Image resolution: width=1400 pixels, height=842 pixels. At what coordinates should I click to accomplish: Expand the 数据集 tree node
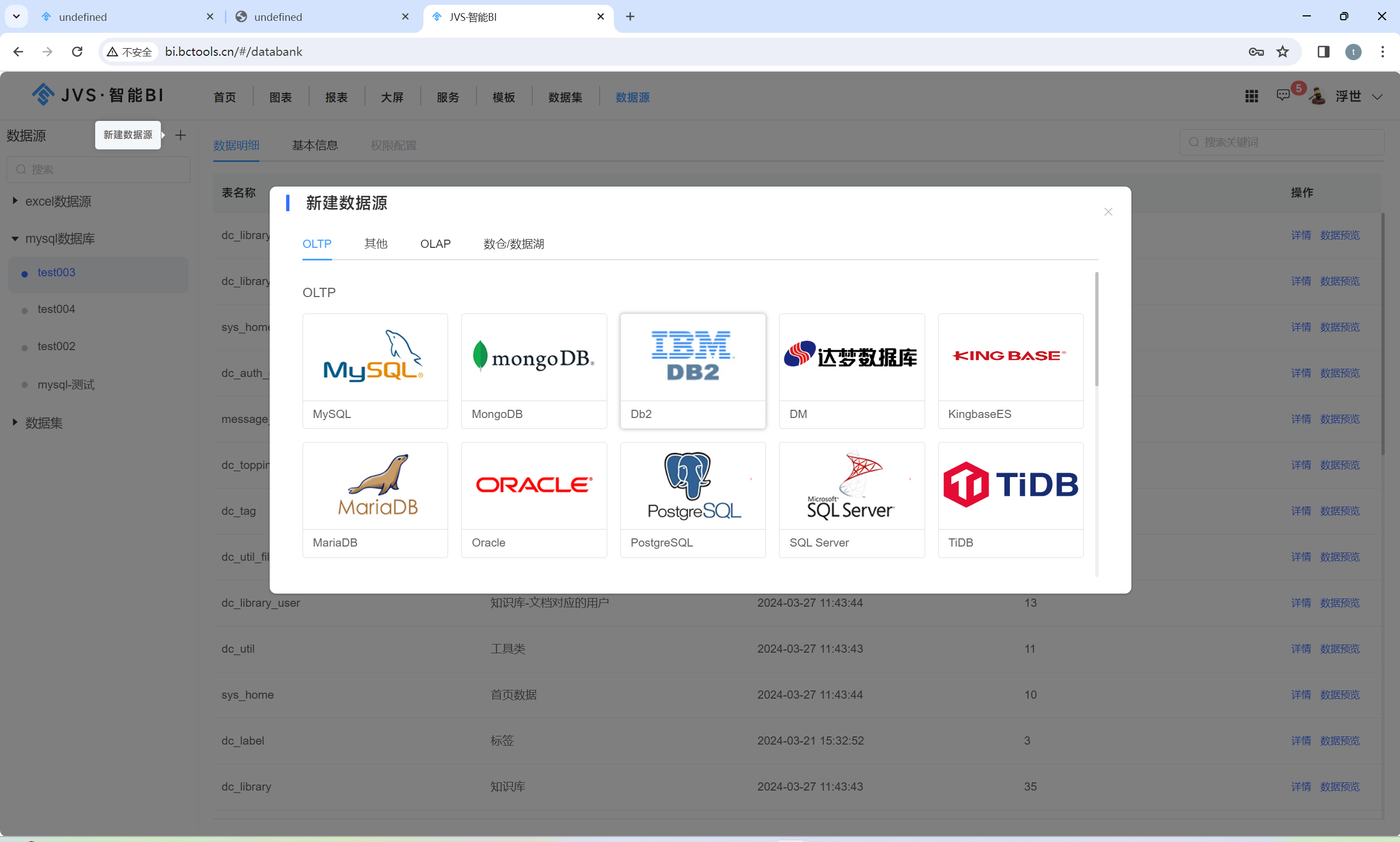coord(15,422)
